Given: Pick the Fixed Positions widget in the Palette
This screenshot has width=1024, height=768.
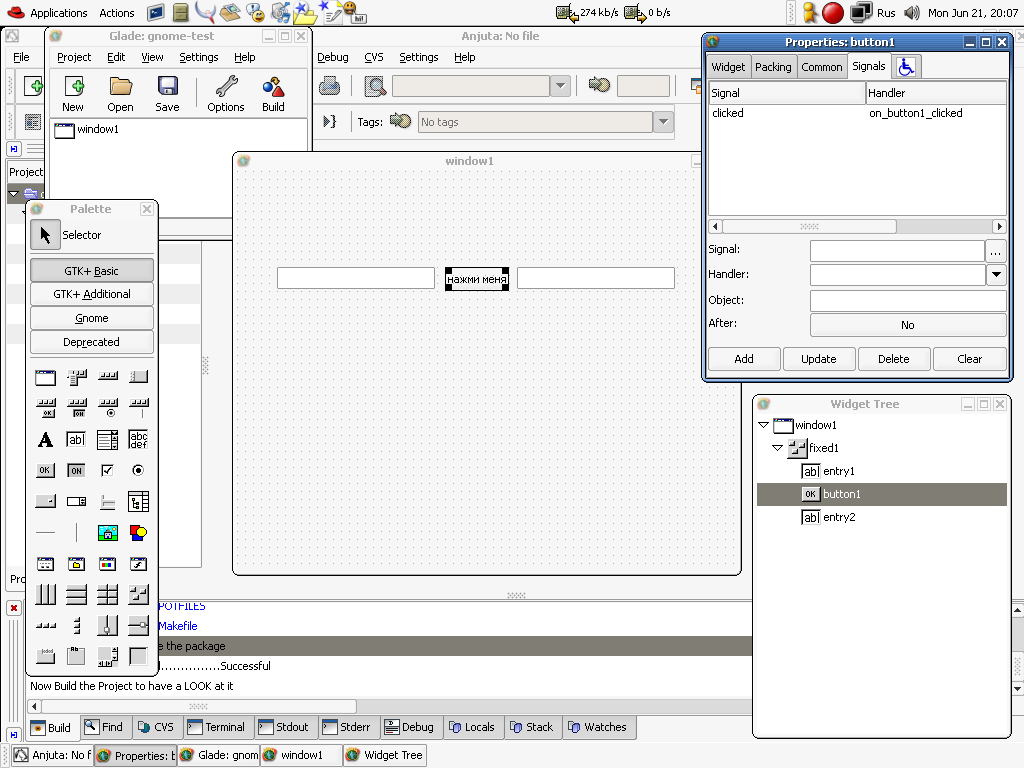Looking at the screenshot, I should 138,594.
